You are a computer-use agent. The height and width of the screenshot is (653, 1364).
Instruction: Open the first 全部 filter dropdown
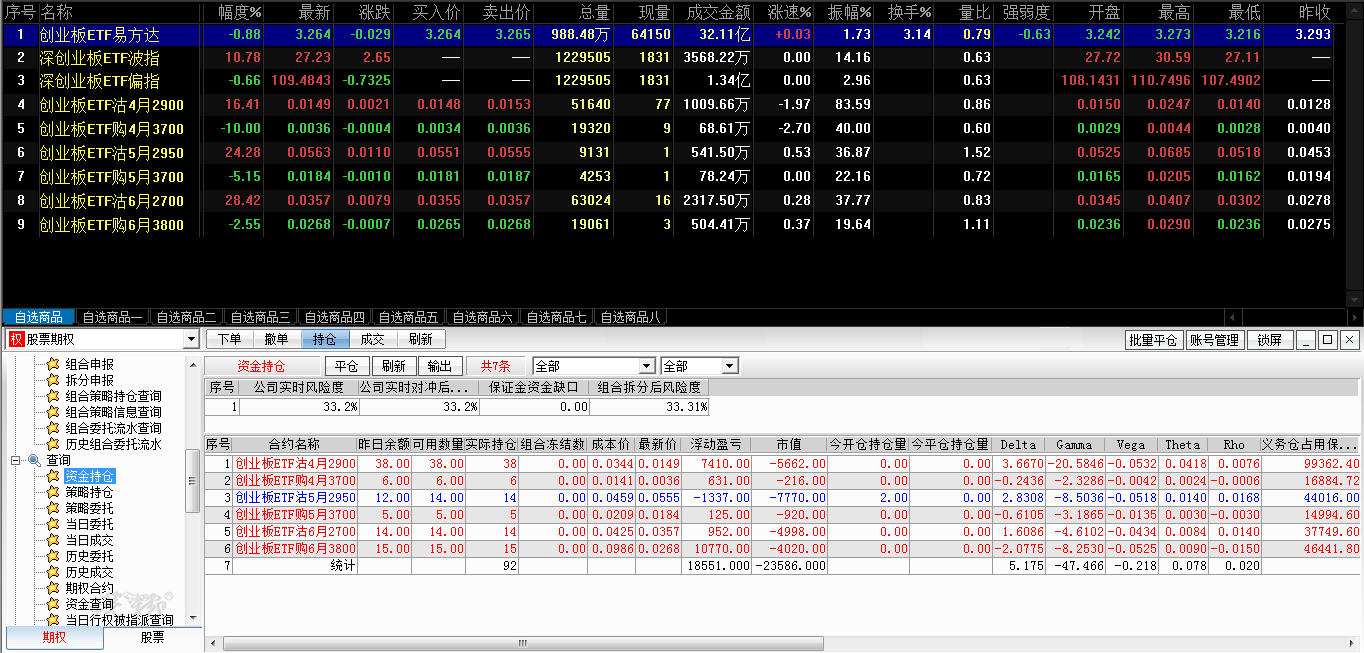(646, 366)
